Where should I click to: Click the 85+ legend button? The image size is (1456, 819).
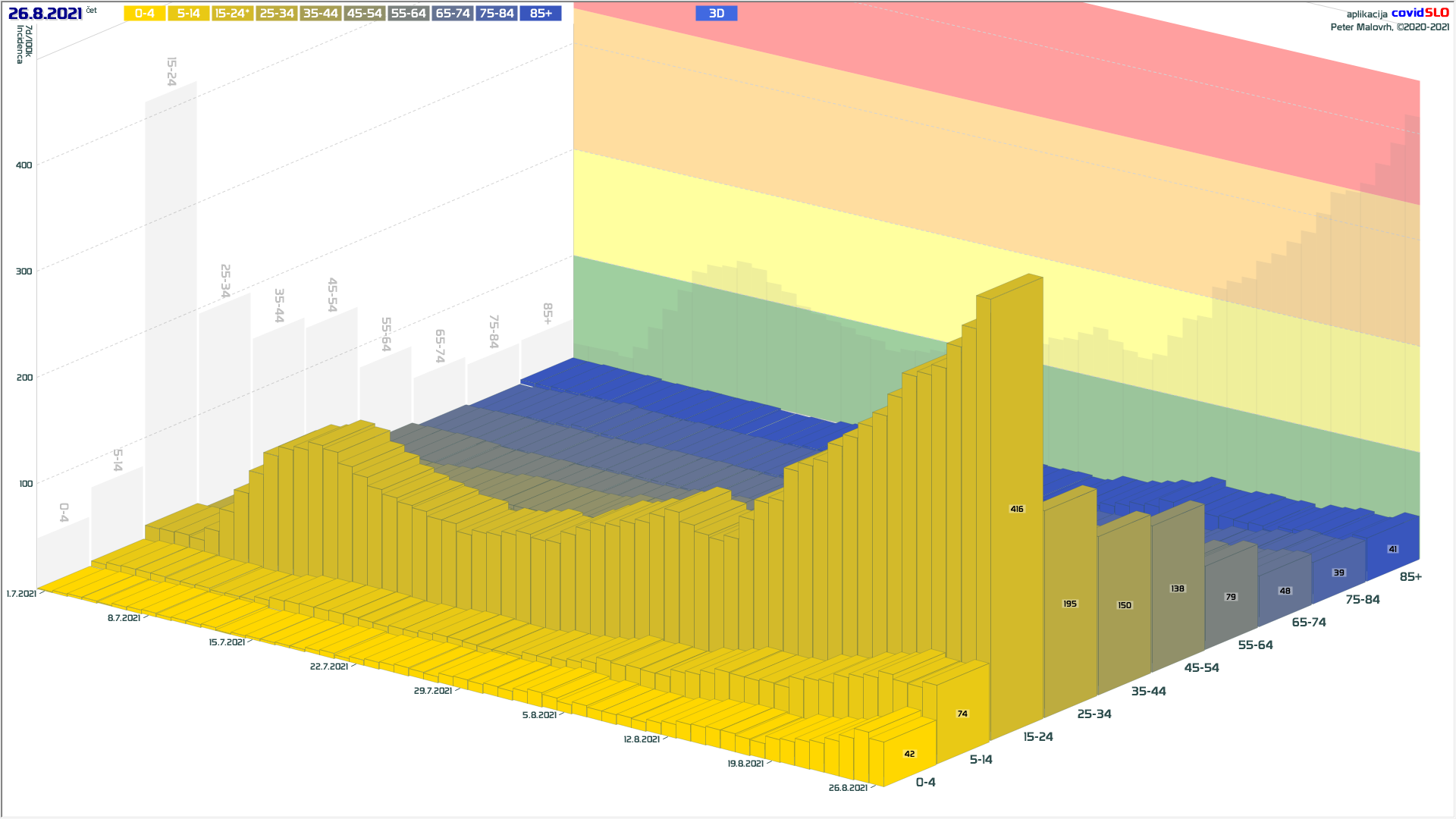pos(541,14)
